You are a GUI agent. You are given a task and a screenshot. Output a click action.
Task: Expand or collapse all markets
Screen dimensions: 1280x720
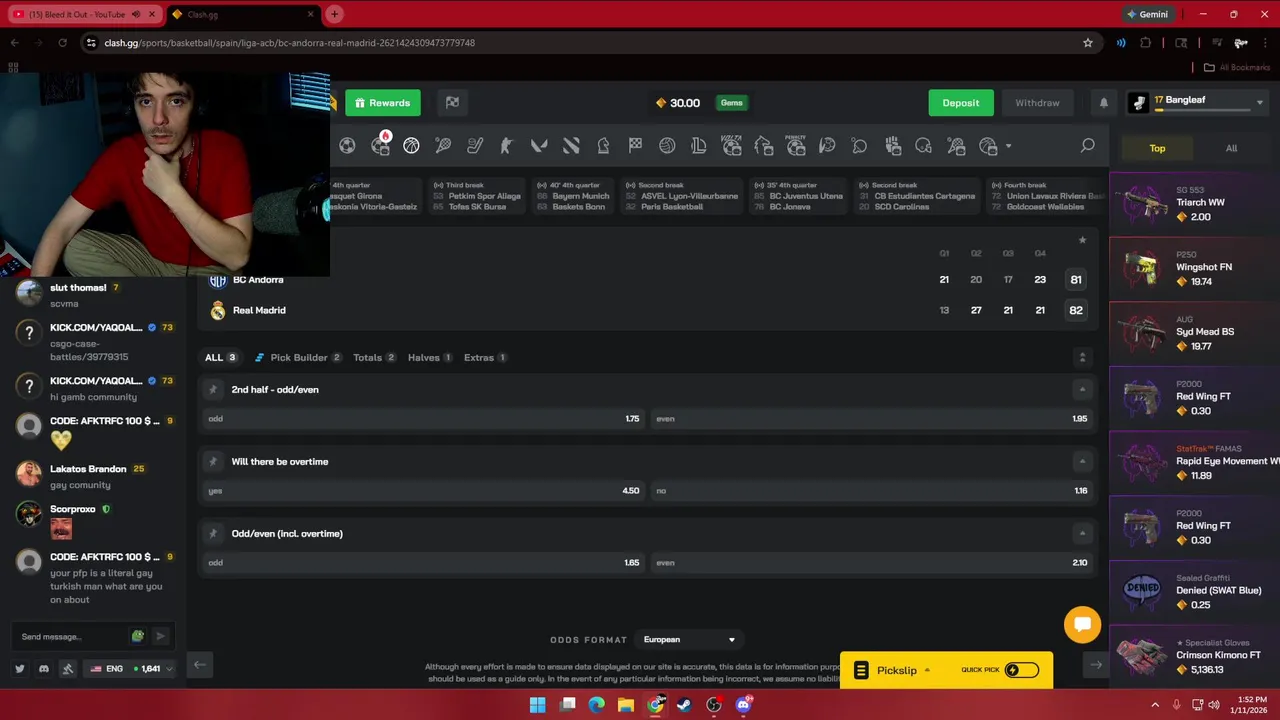(x=1082, y=357)
